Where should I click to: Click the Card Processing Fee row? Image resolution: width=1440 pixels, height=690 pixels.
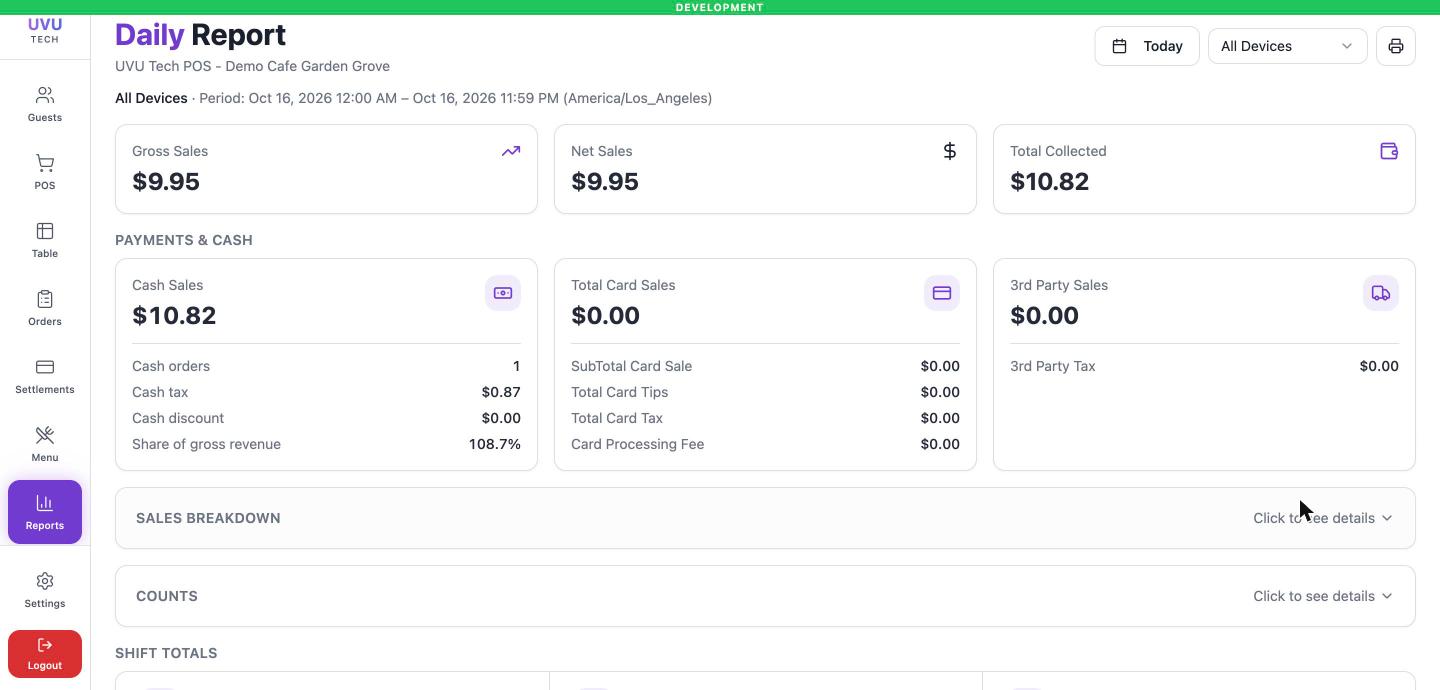[765, 444]
